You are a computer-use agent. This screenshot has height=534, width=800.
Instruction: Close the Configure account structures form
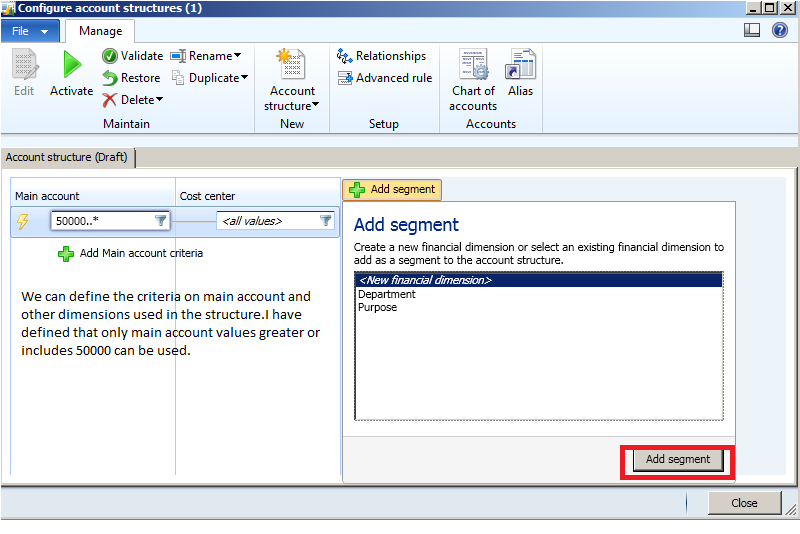(744, 503)
